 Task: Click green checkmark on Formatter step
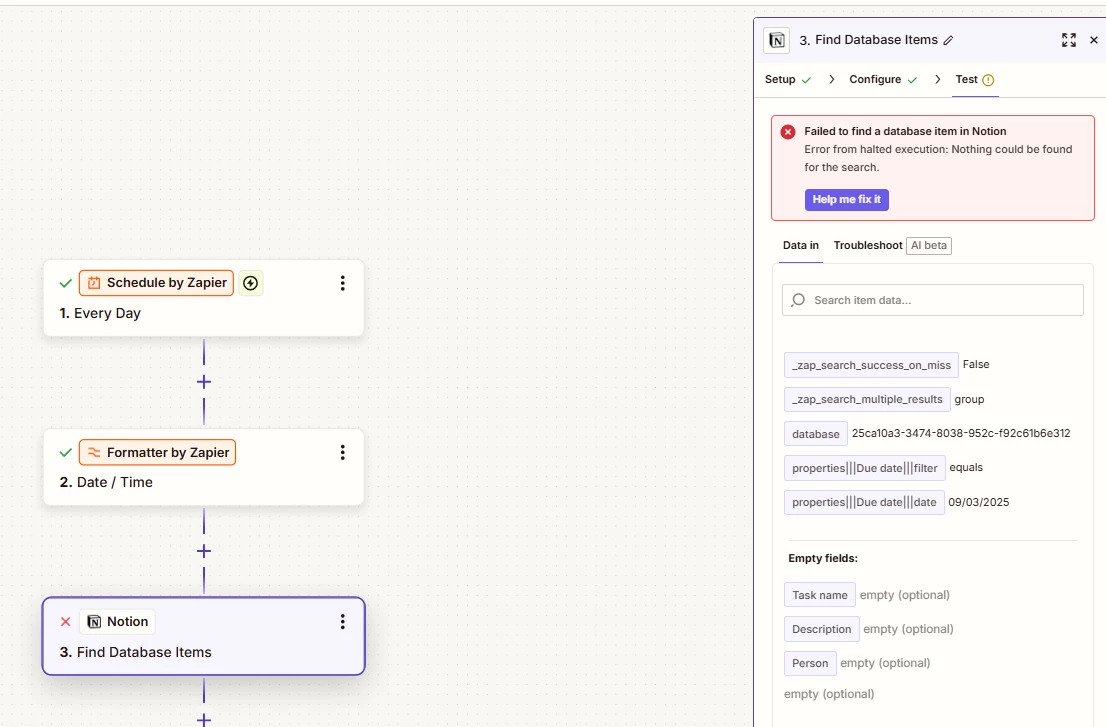[66, 452]
